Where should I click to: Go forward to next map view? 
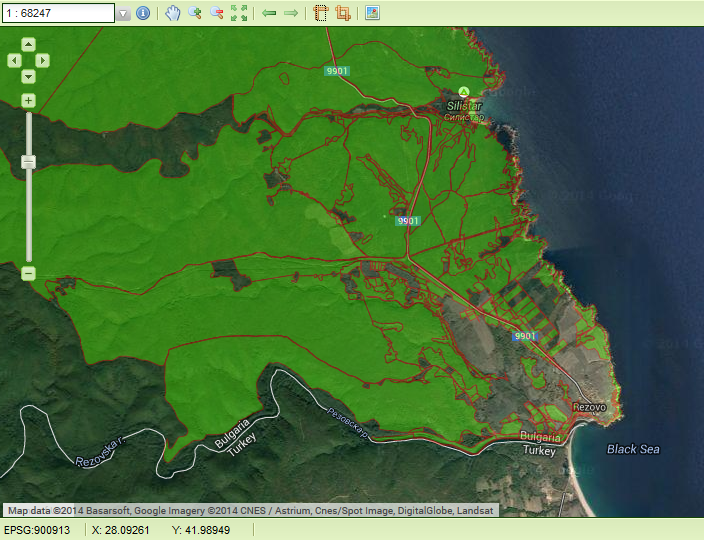(x=291, y=14)
